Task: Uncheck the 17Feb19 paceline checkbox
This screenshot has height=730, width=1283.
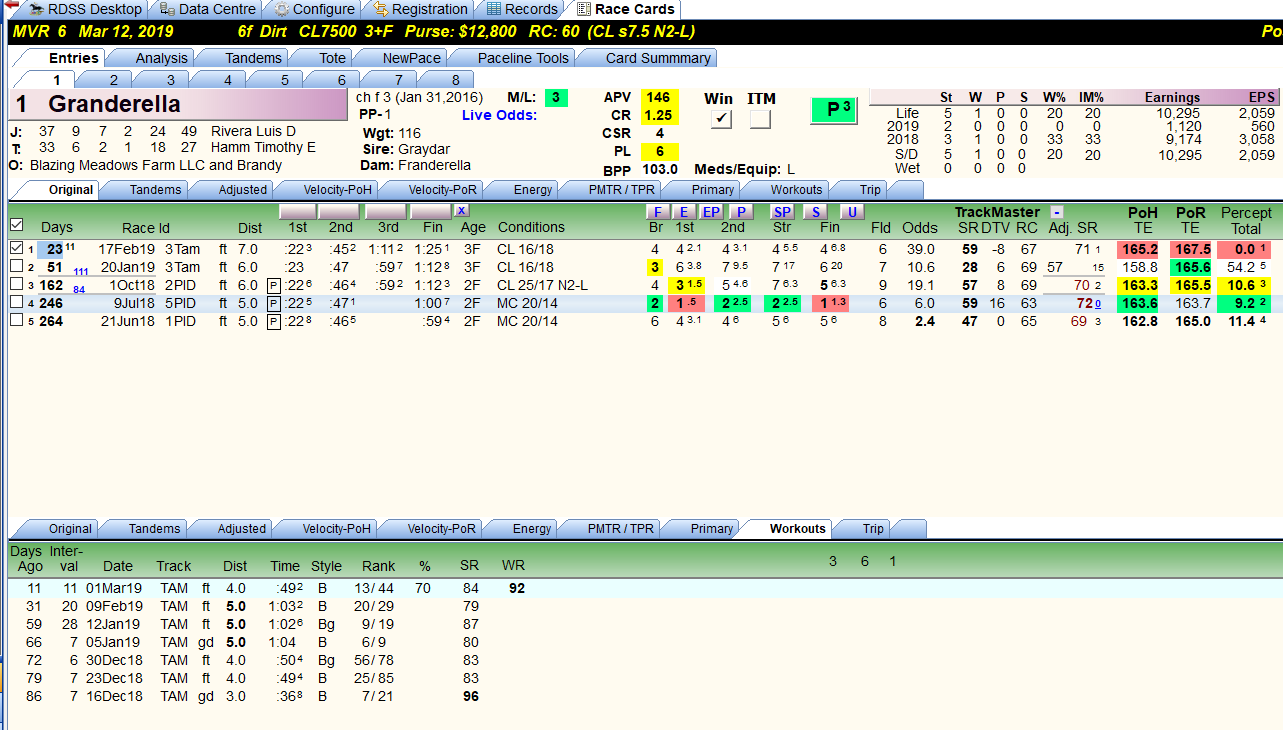Action: click(16, 249)
